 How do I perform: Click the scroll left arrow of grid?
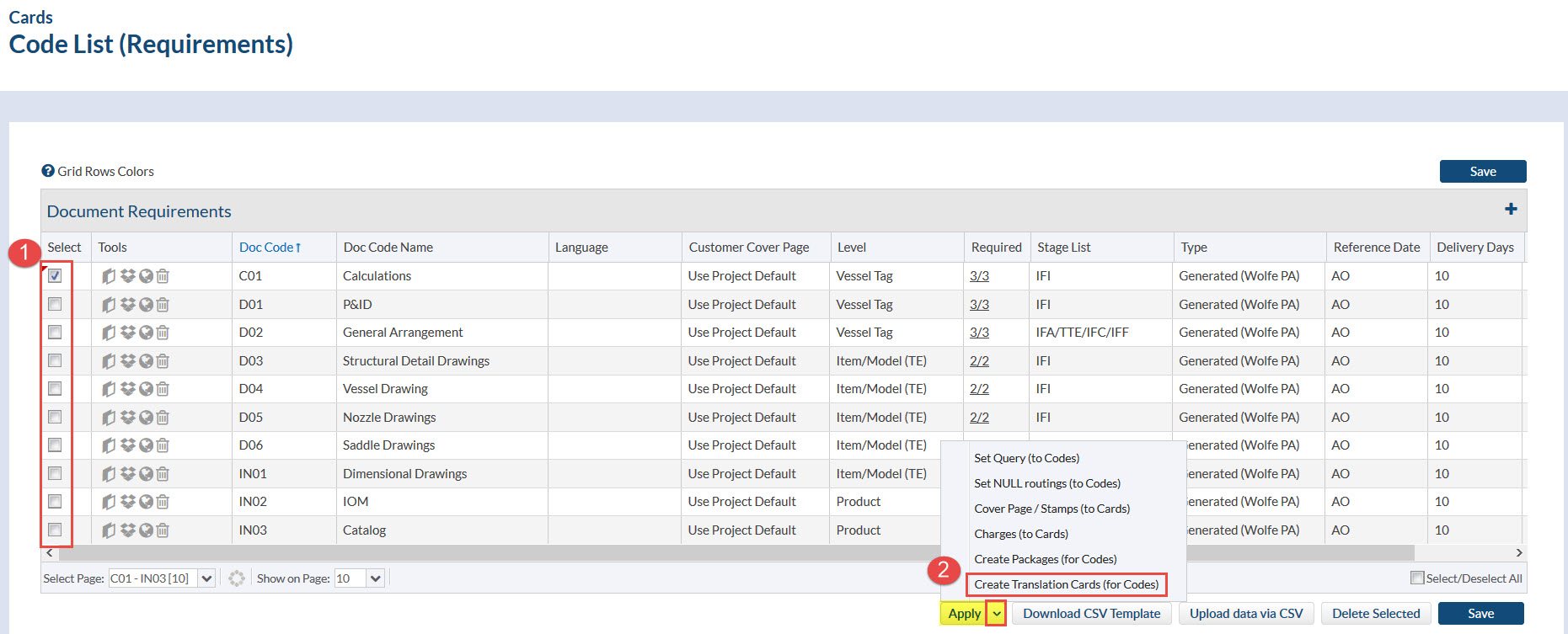click(x=49, y=552)
